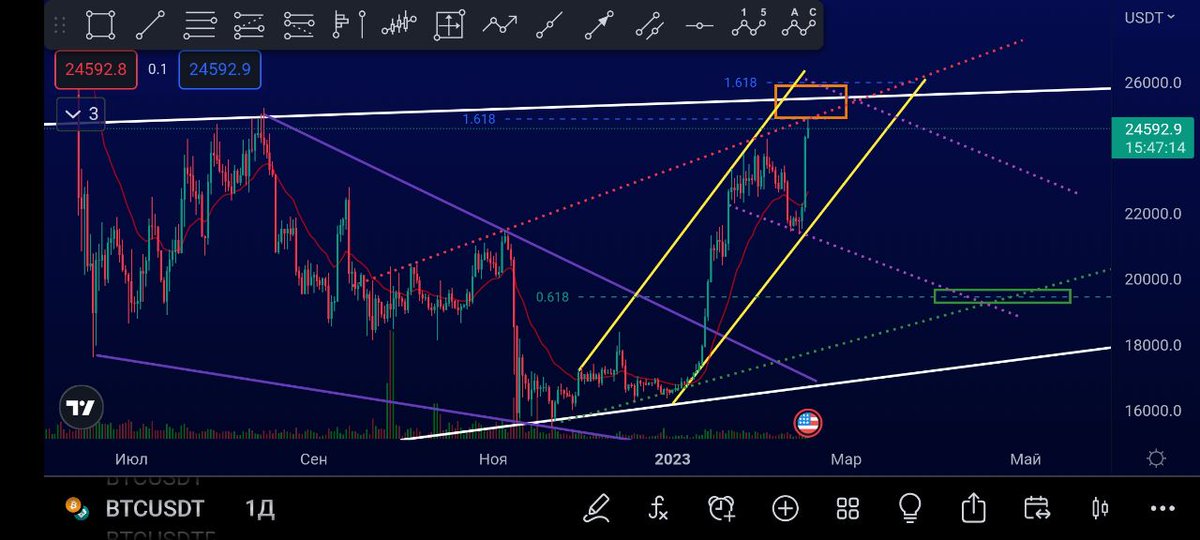Tap the plus circle to add a symbol
1200x540 pixels.
(x=785, y=508)
